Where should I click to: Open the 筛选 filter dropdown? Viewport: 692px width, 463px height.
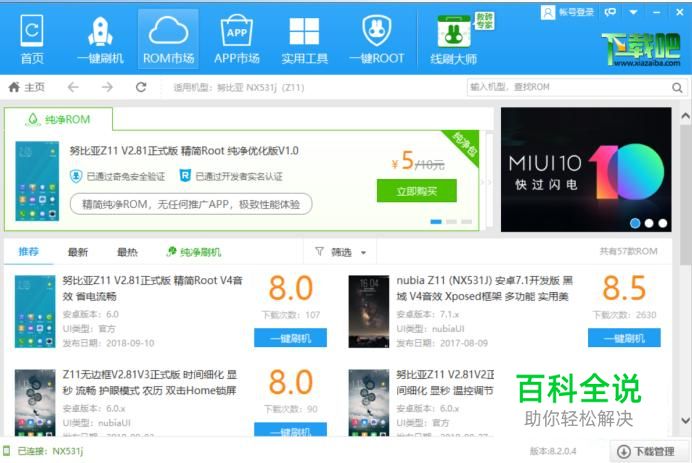click(x=340, y=252)
